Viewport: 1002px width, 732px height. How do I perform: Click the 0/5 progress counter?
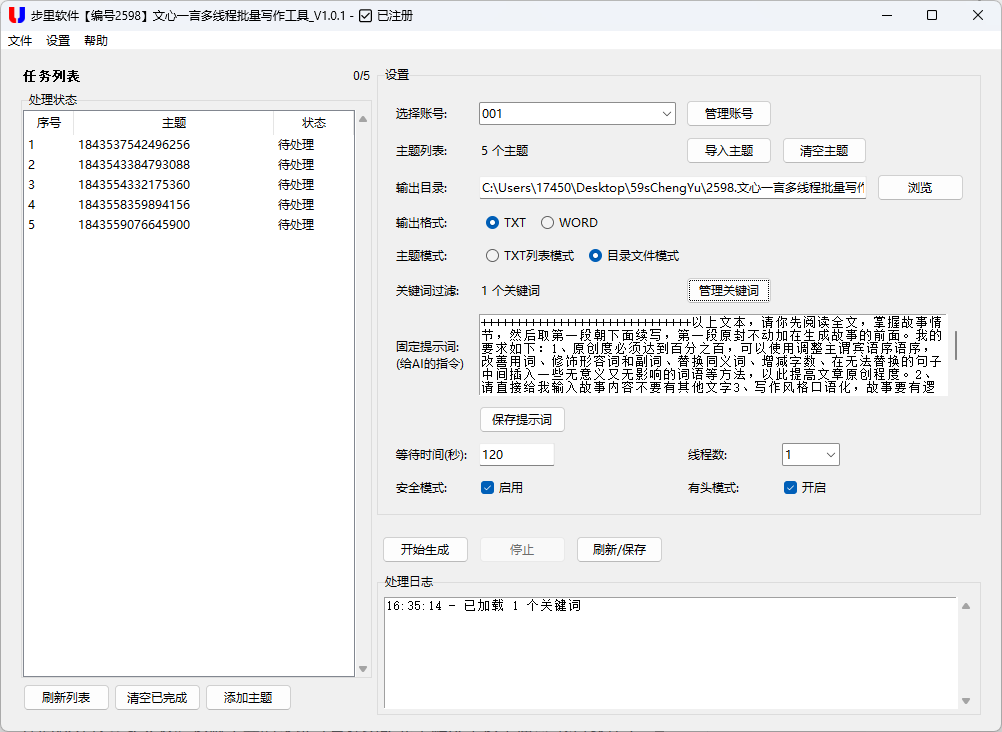click(x=361, y=76)
